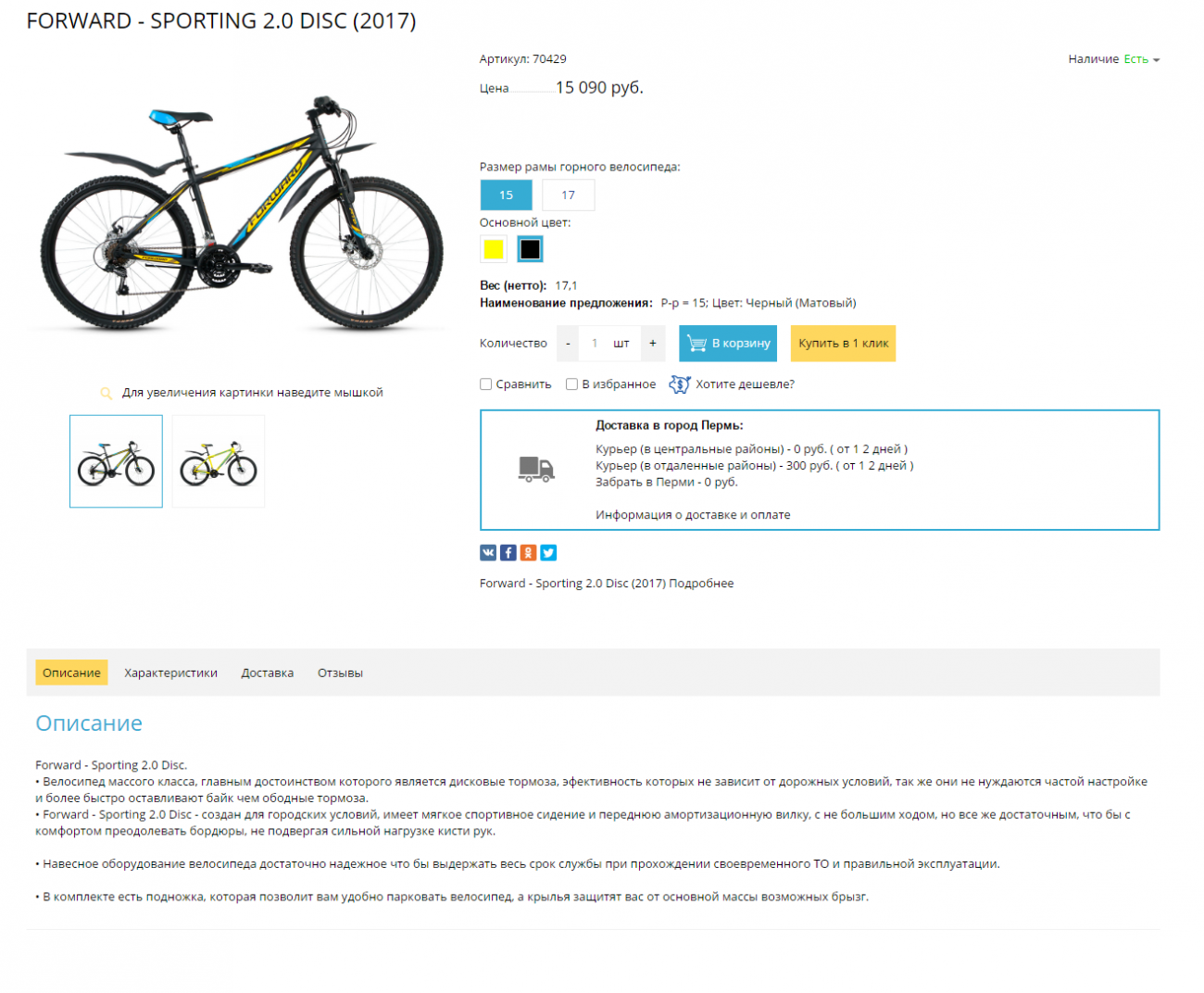
Task: Add to cart with 'В корзину'
Action: click(x=728, y=344)
